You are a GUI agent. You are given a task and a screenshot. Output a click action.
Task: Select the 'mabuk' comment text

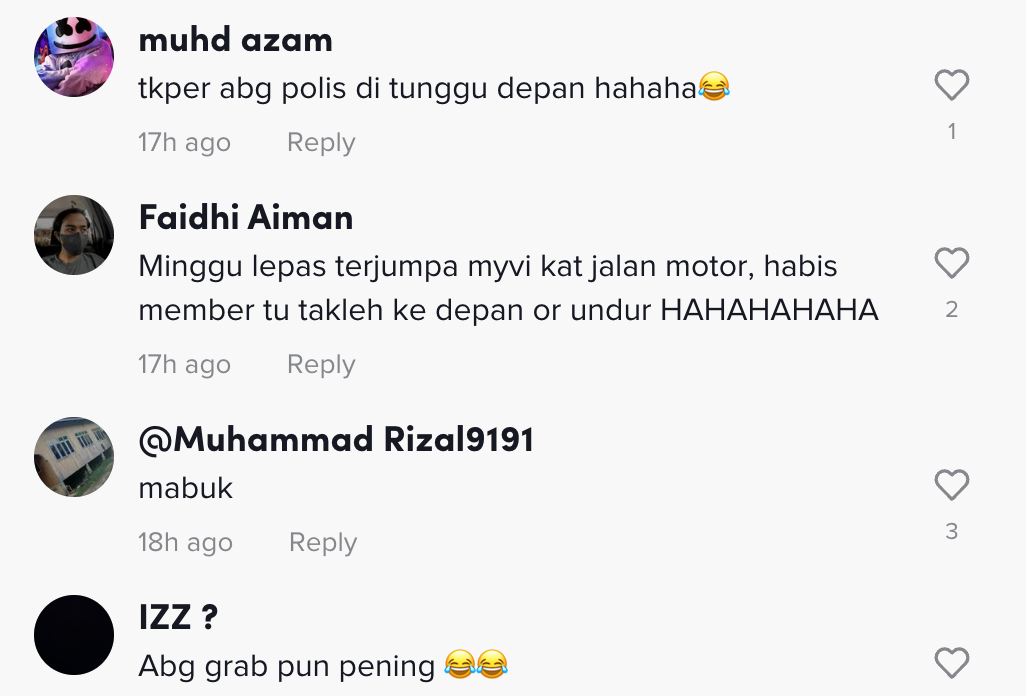pos(186,488)
